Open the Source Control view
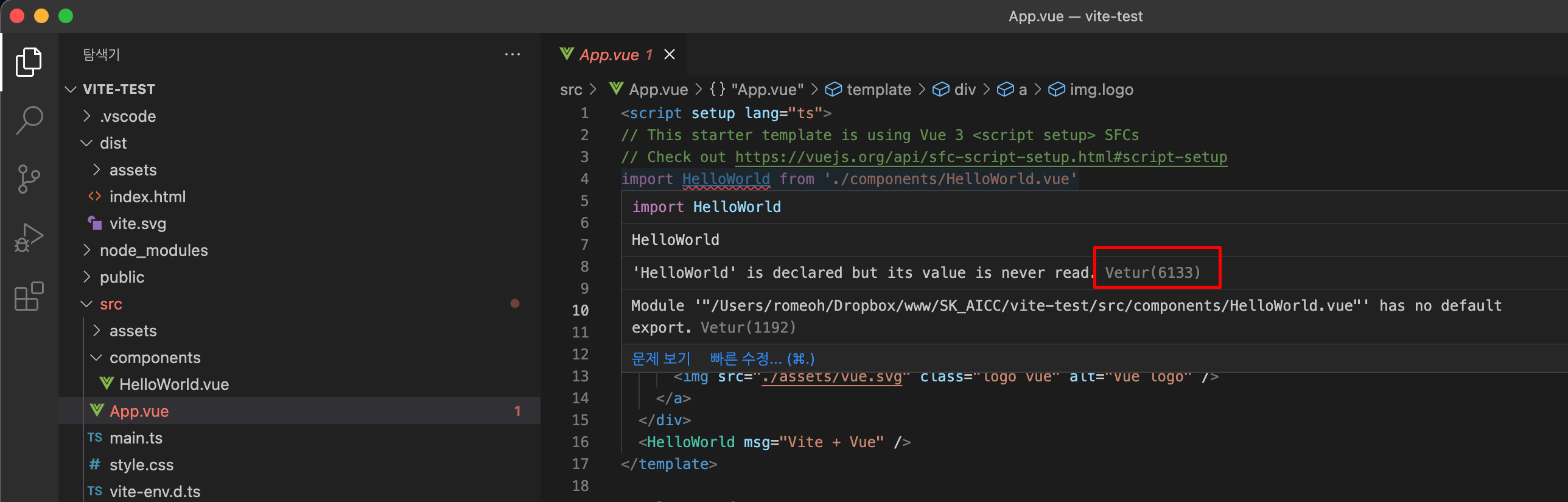This screenshot has width=1568, height=502. coord(29,179)
